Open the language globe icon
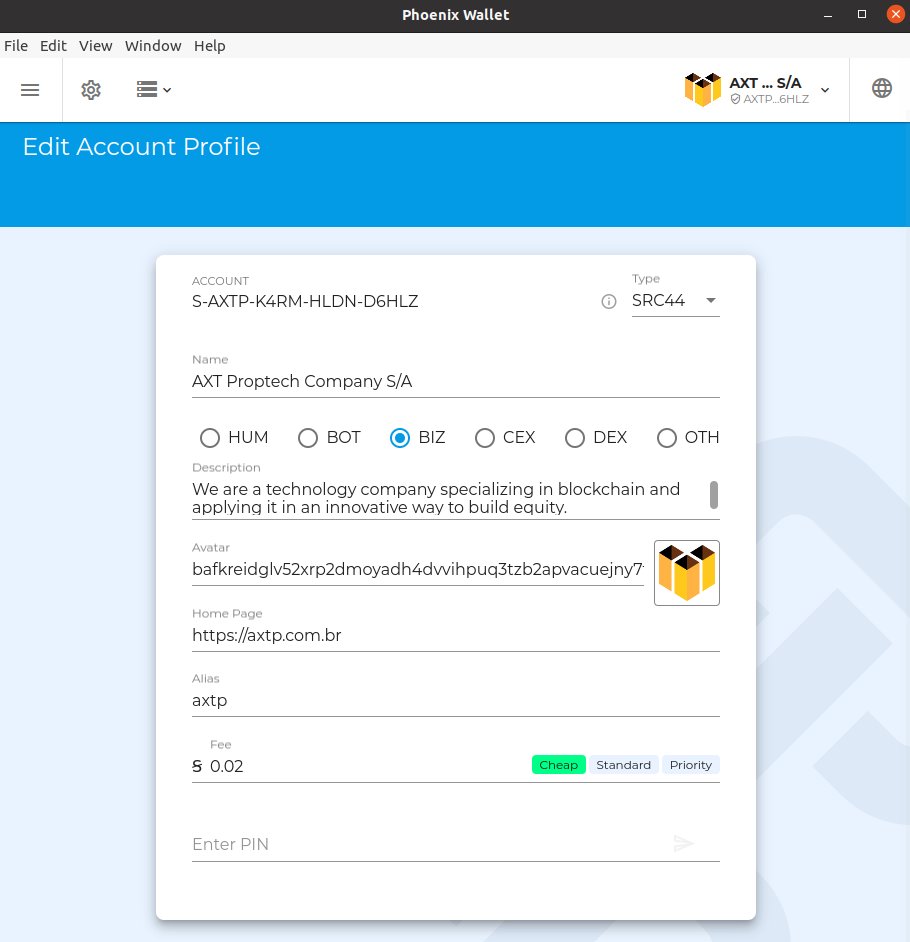 (x=881, y=88)
